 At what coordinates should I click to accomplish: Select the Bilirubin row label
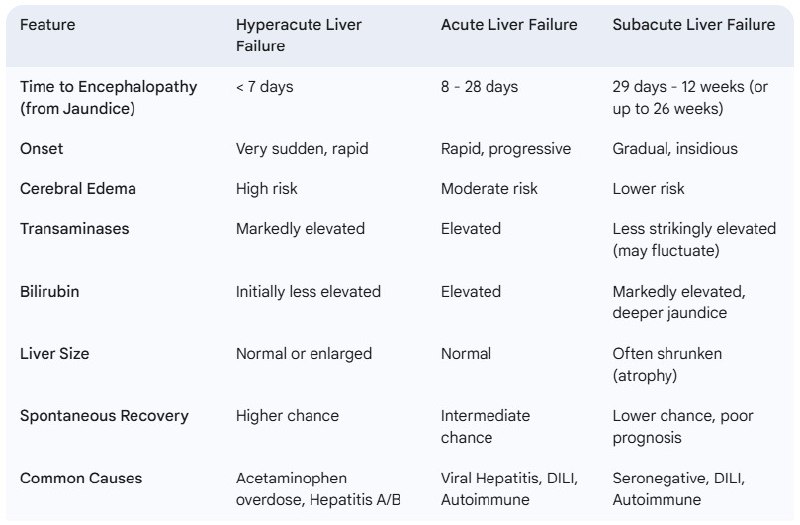[49, 291]
